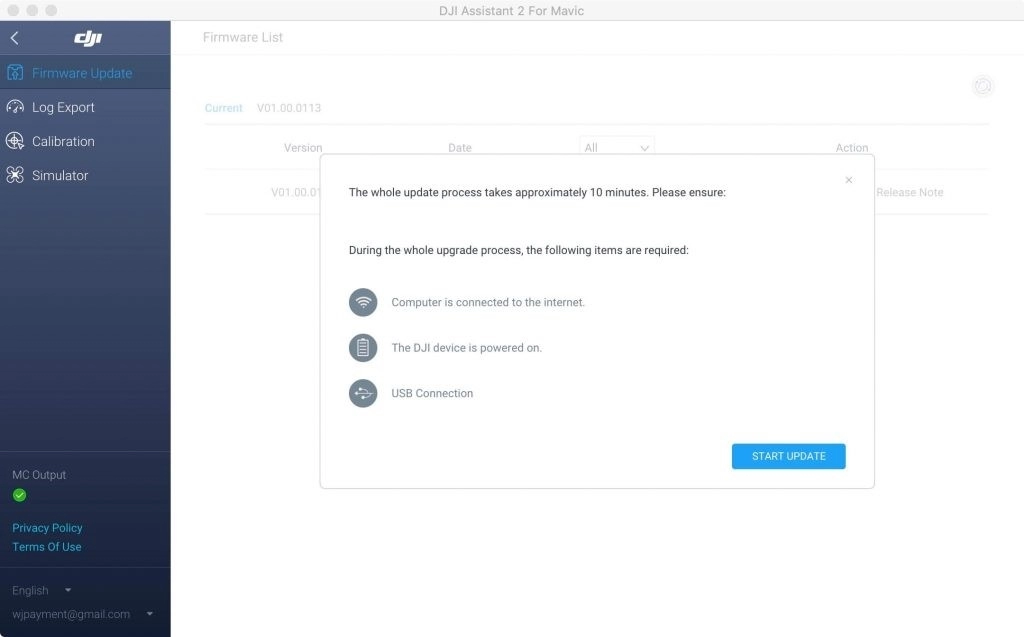Click 'During the whole upgrade process' sentence
The width and height of the screenshot is (1024, 637).
coord(519,250)
